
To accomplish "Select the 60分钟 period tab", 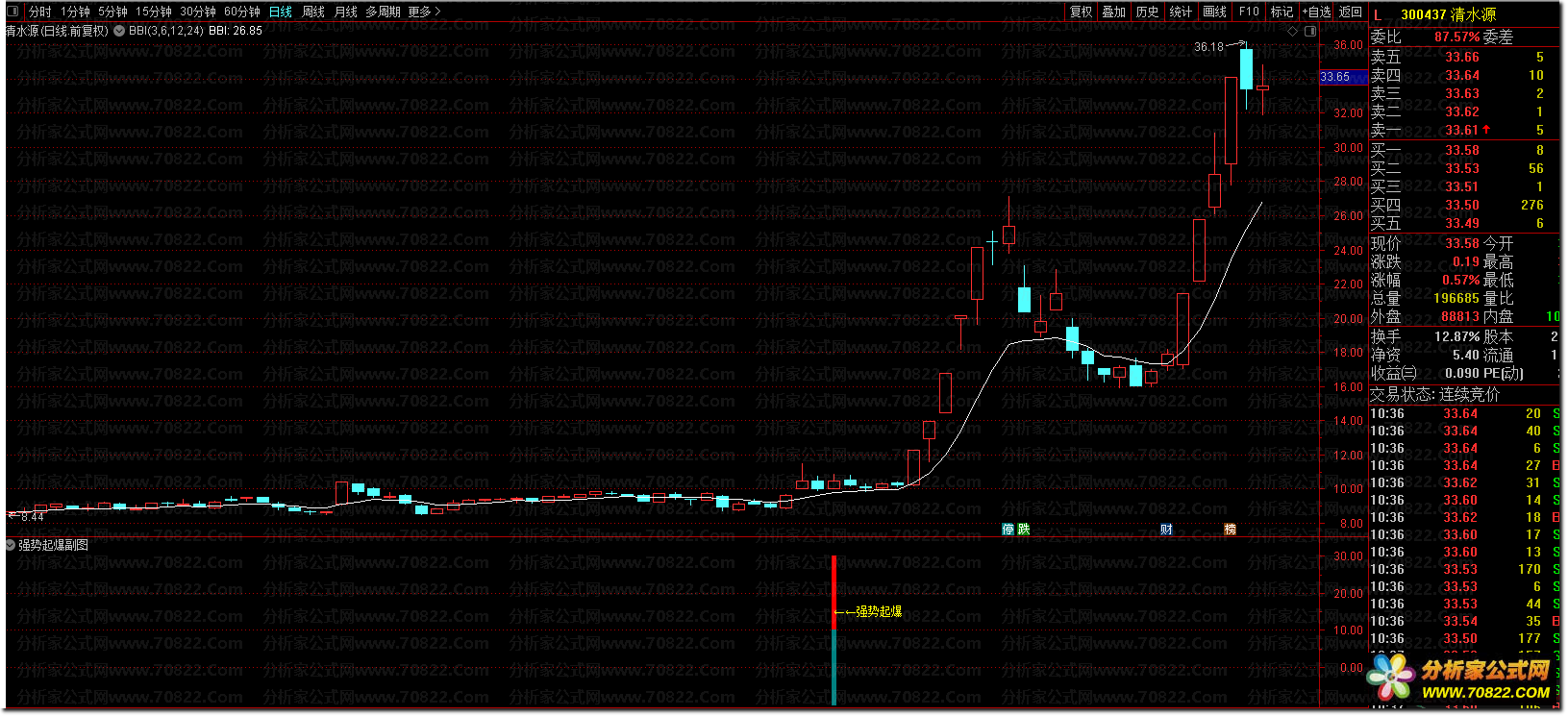I will (242, 12).
